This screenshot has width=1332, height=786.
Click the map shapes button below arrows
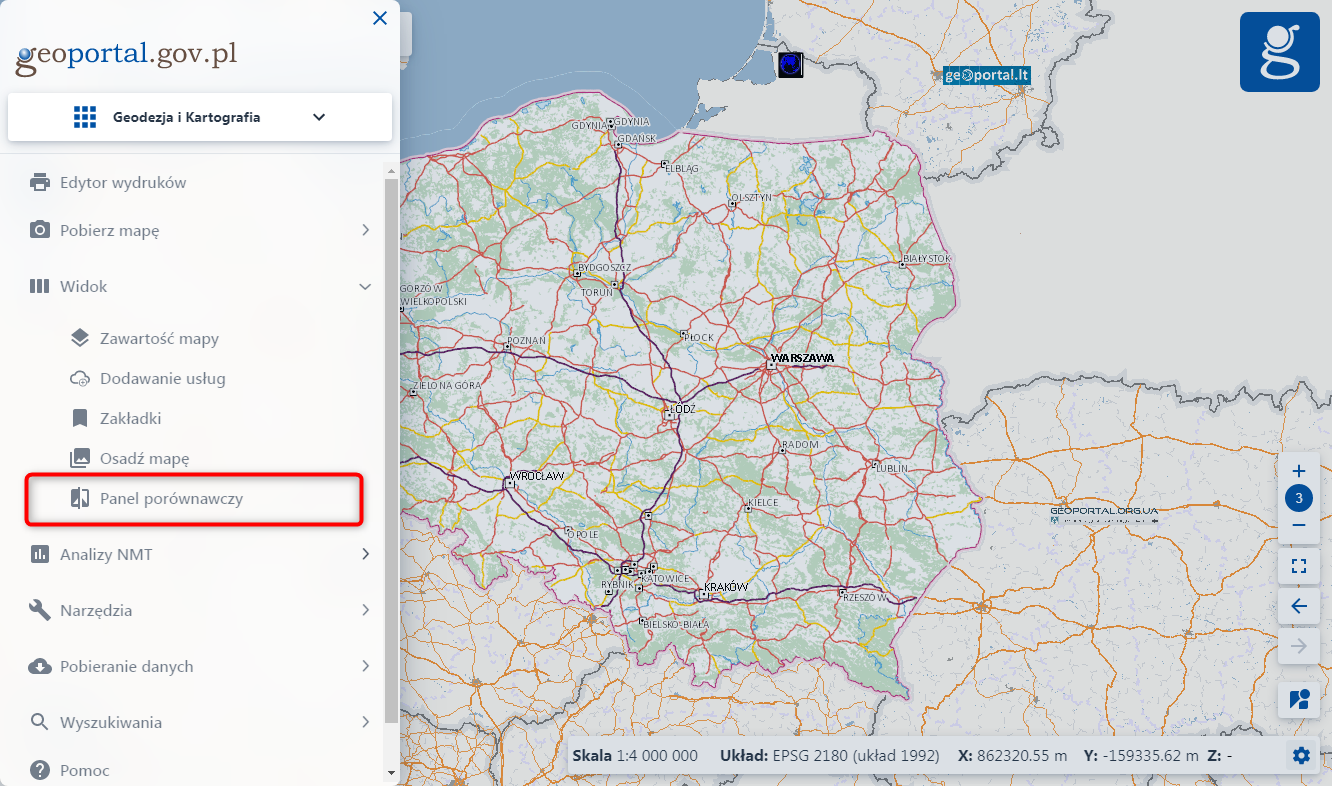[1299, 700]
